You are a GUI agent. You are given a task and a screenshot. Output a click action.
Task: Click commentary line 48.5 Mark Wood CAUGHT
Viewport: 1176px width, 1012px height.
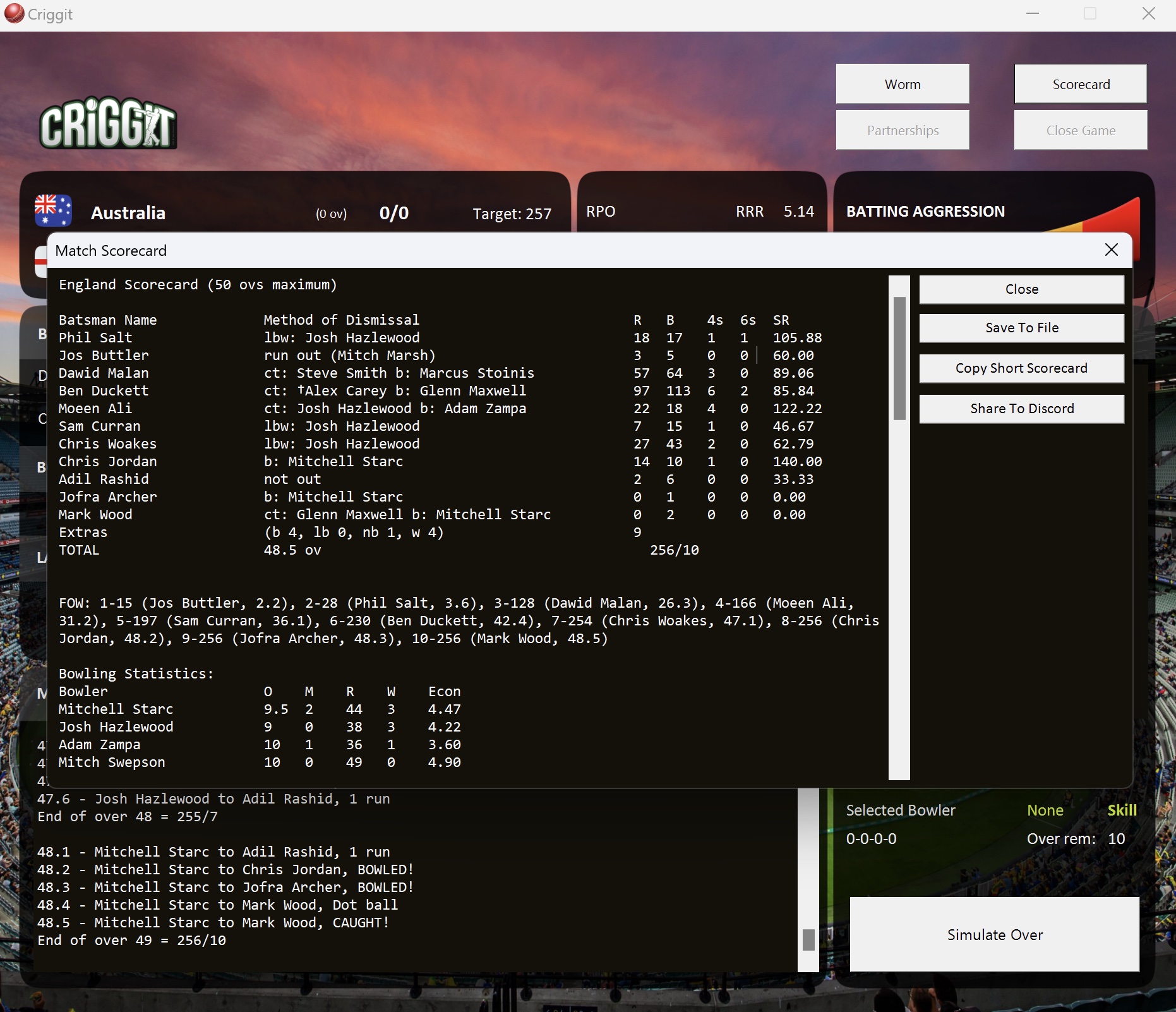point(213,923)
